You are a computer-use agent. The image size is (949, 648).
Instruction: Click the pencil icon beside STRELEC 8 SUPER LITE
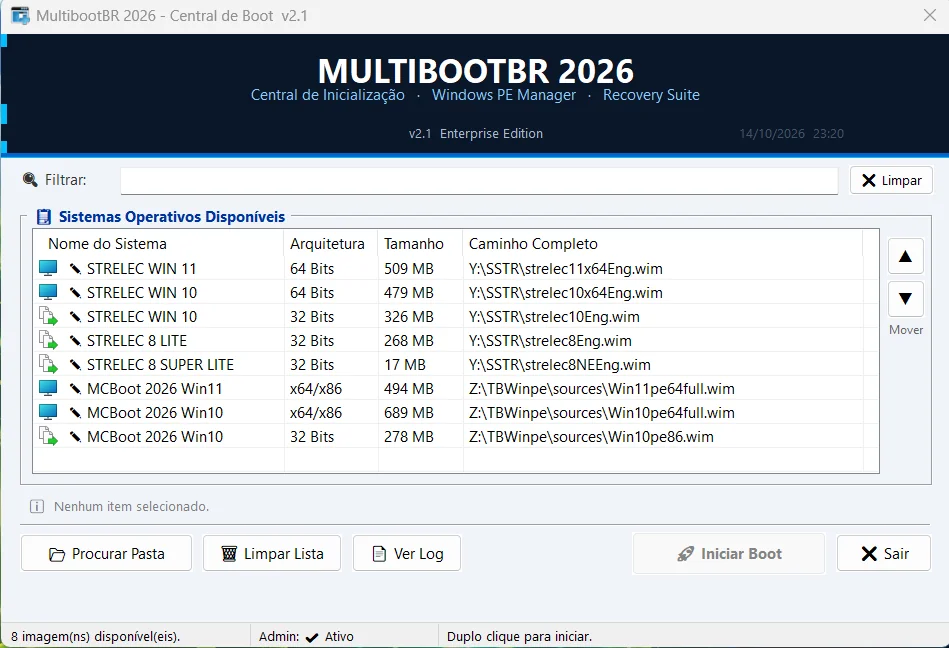pos(75,365)
